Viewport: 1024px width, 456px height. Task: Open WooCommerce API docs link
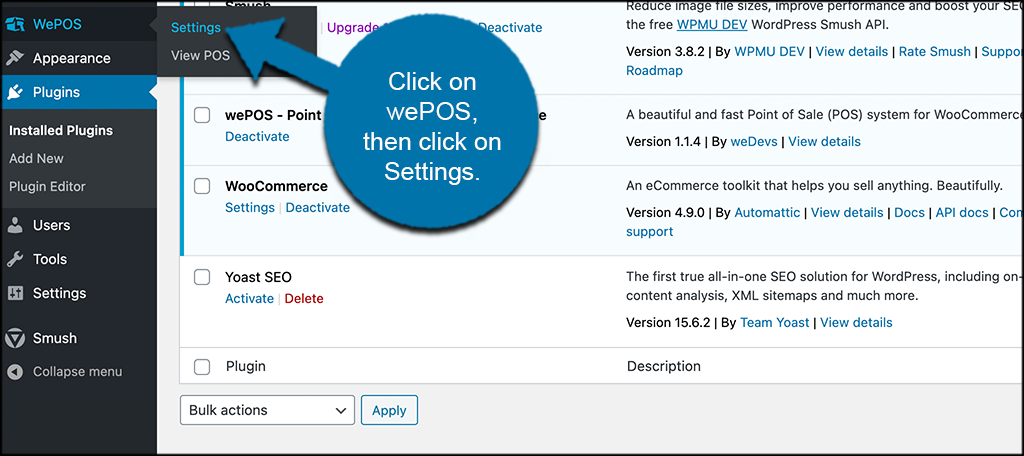[964, 212]
